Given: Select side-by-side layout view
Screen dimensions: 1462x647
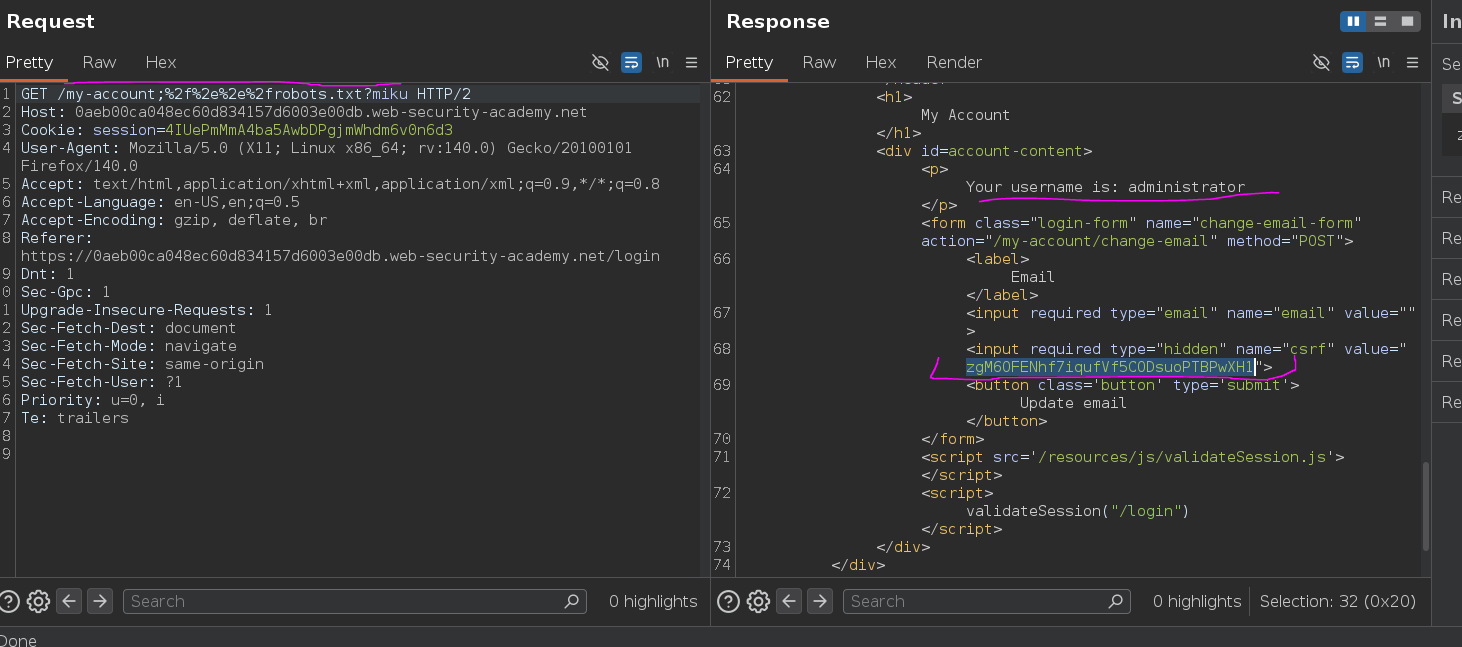Looking at the screenshot, I should (1353, 21).
